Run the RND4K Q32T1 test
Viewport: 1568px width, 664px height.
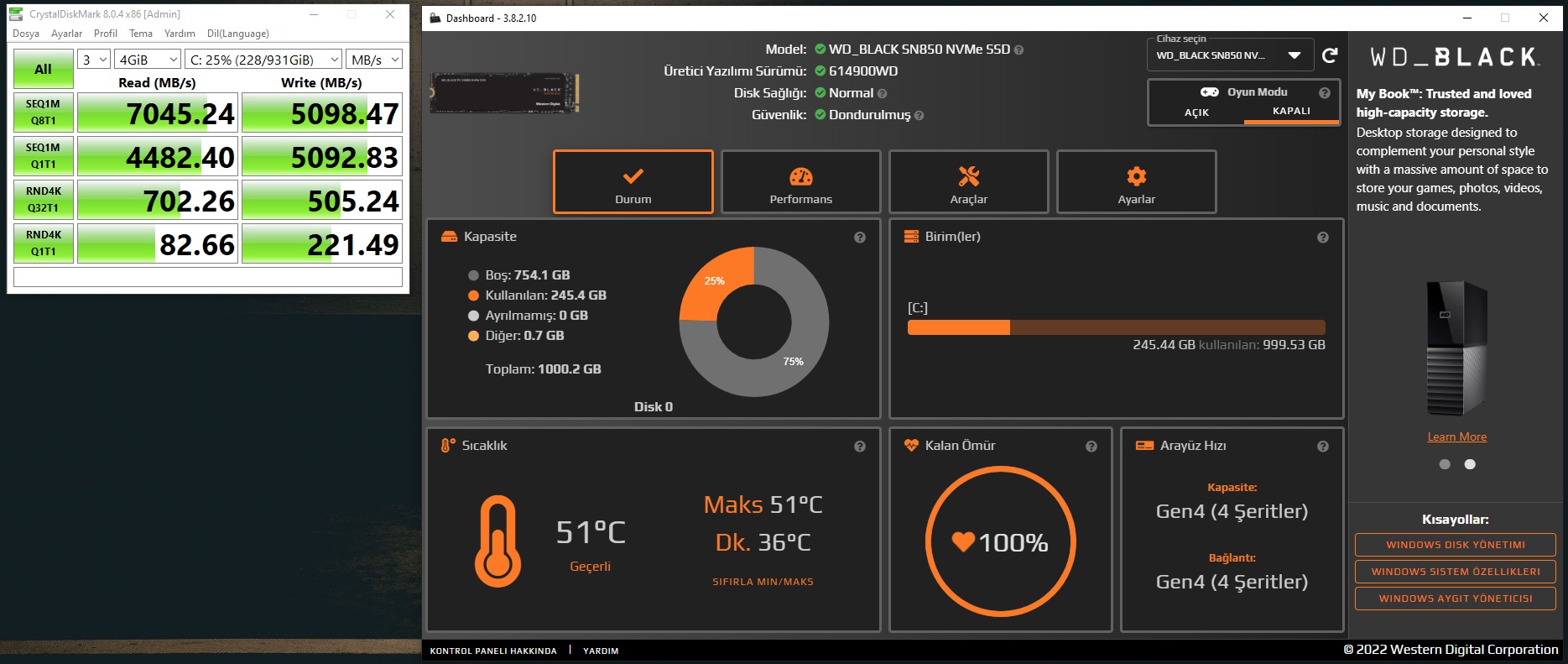pos(44,200)
